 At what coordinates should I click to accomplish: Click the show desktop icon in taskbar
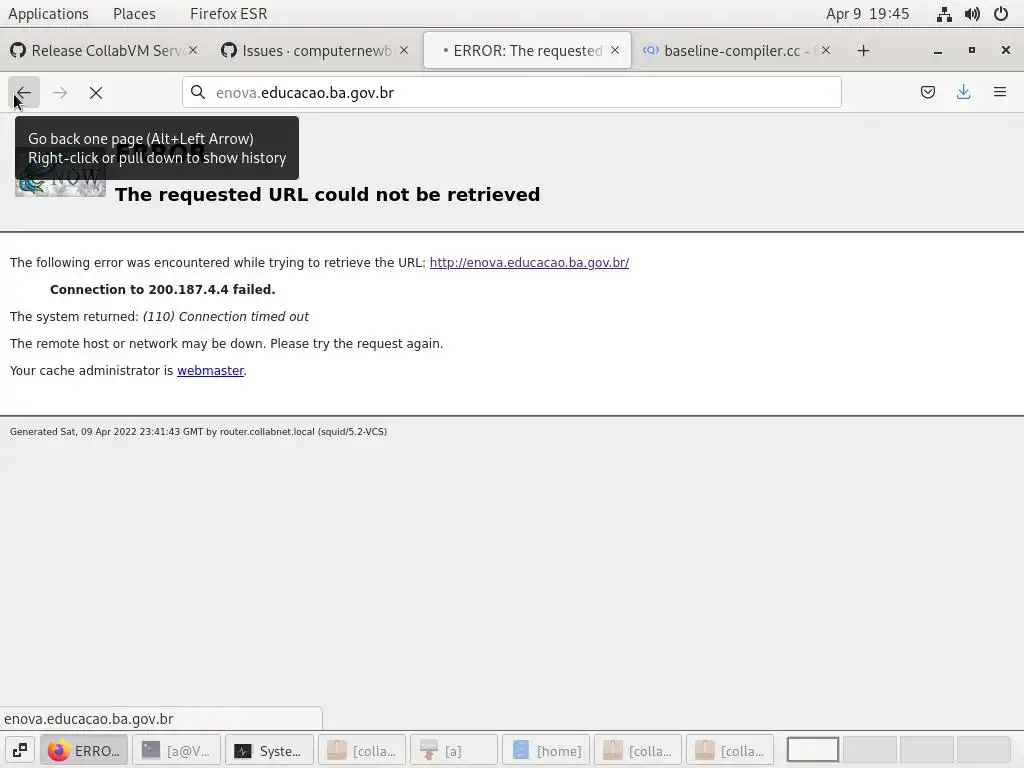click(x=20, y=750)
